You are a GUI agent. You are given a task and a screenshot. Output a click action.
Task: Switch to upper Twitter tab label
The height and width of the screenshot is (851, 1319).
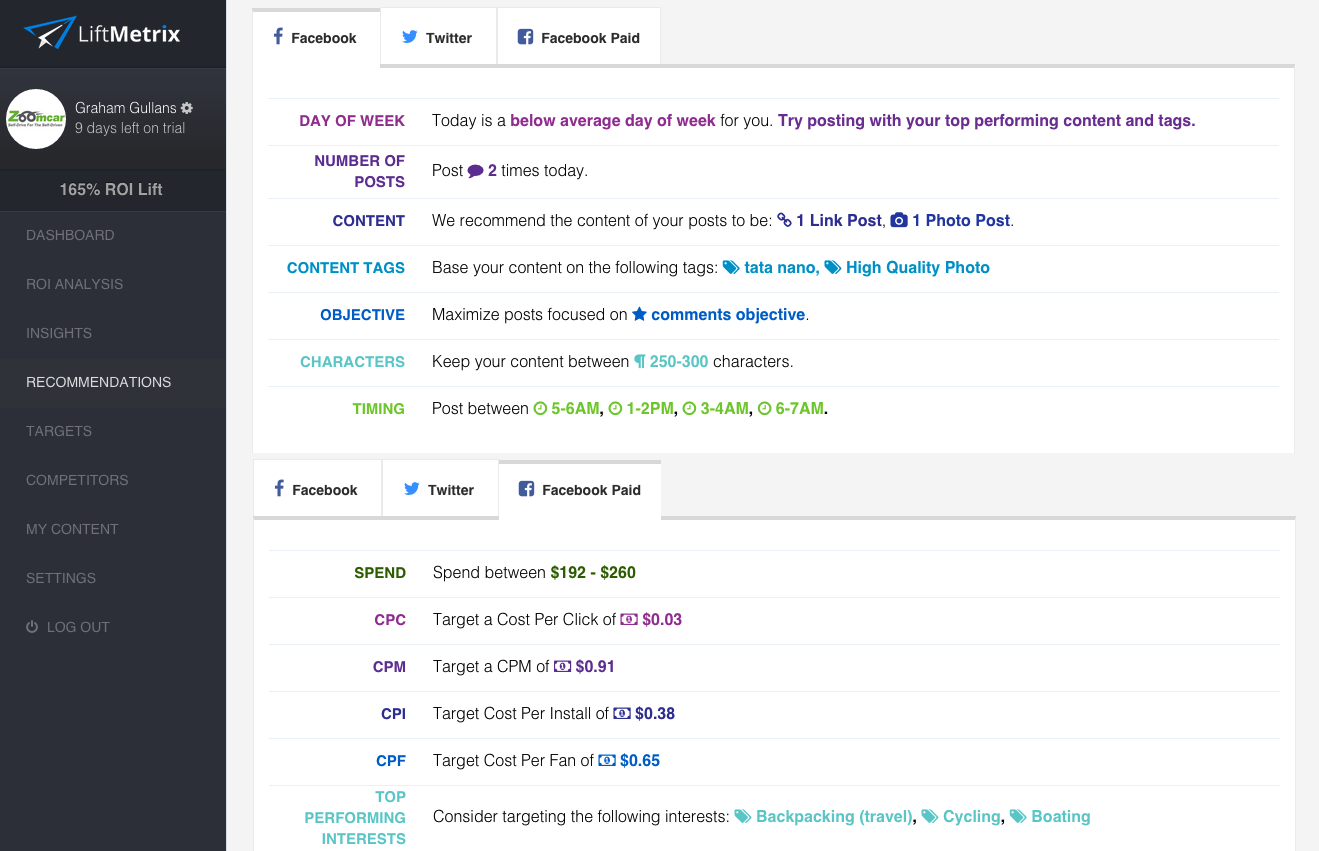pyautogui.click(x=449, y=38)
